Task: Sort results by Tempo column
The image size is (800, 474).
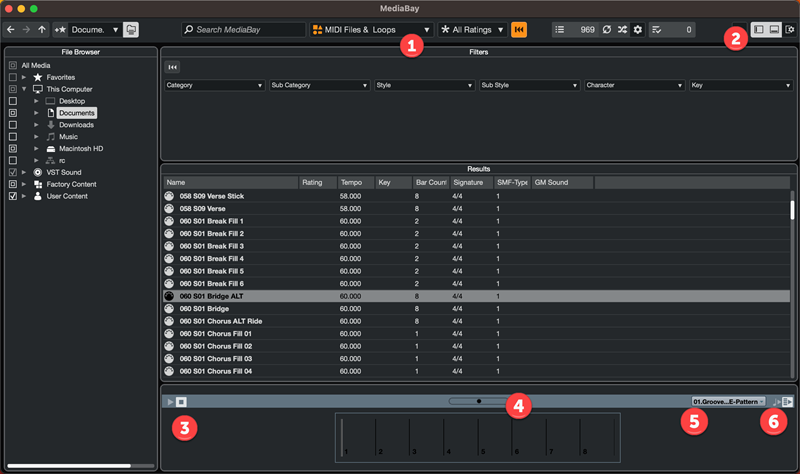Action: point(356,182)
